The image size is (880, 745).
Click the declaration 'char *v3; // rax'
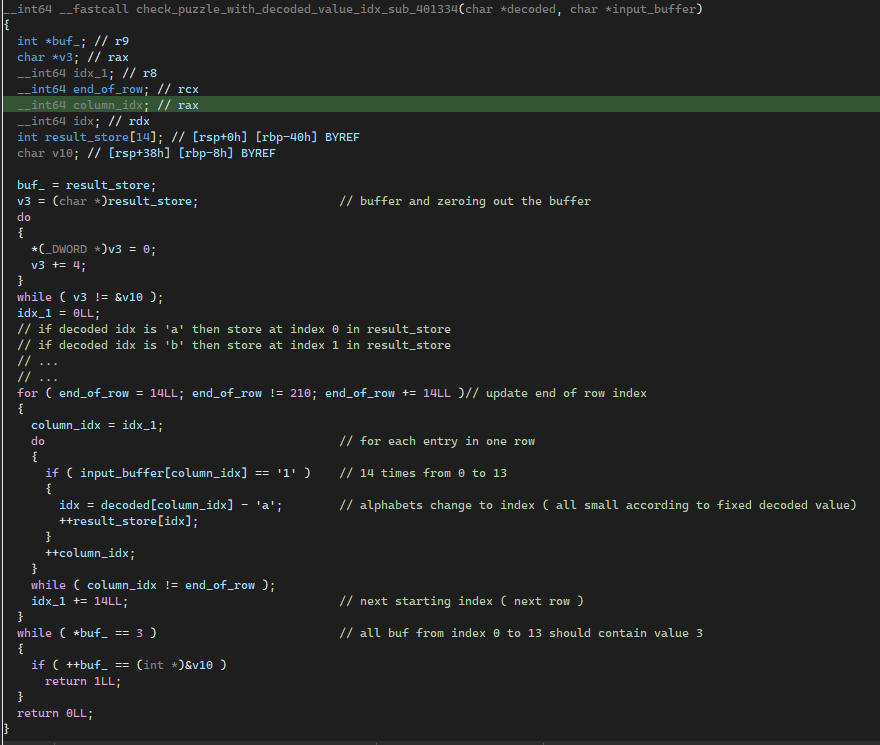tap(73, 57)
